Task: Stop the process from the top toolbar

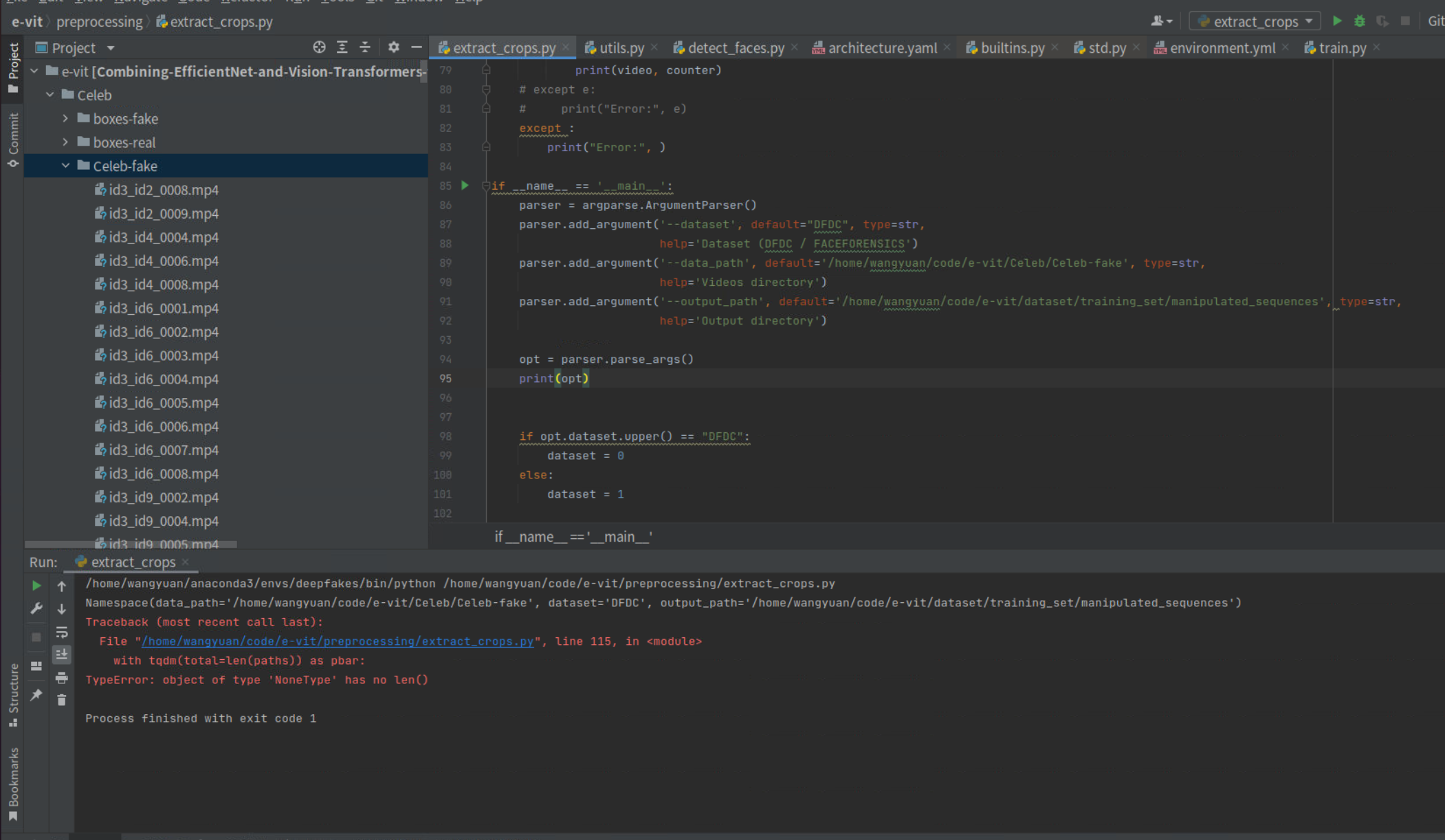Action: [1405, 21]
